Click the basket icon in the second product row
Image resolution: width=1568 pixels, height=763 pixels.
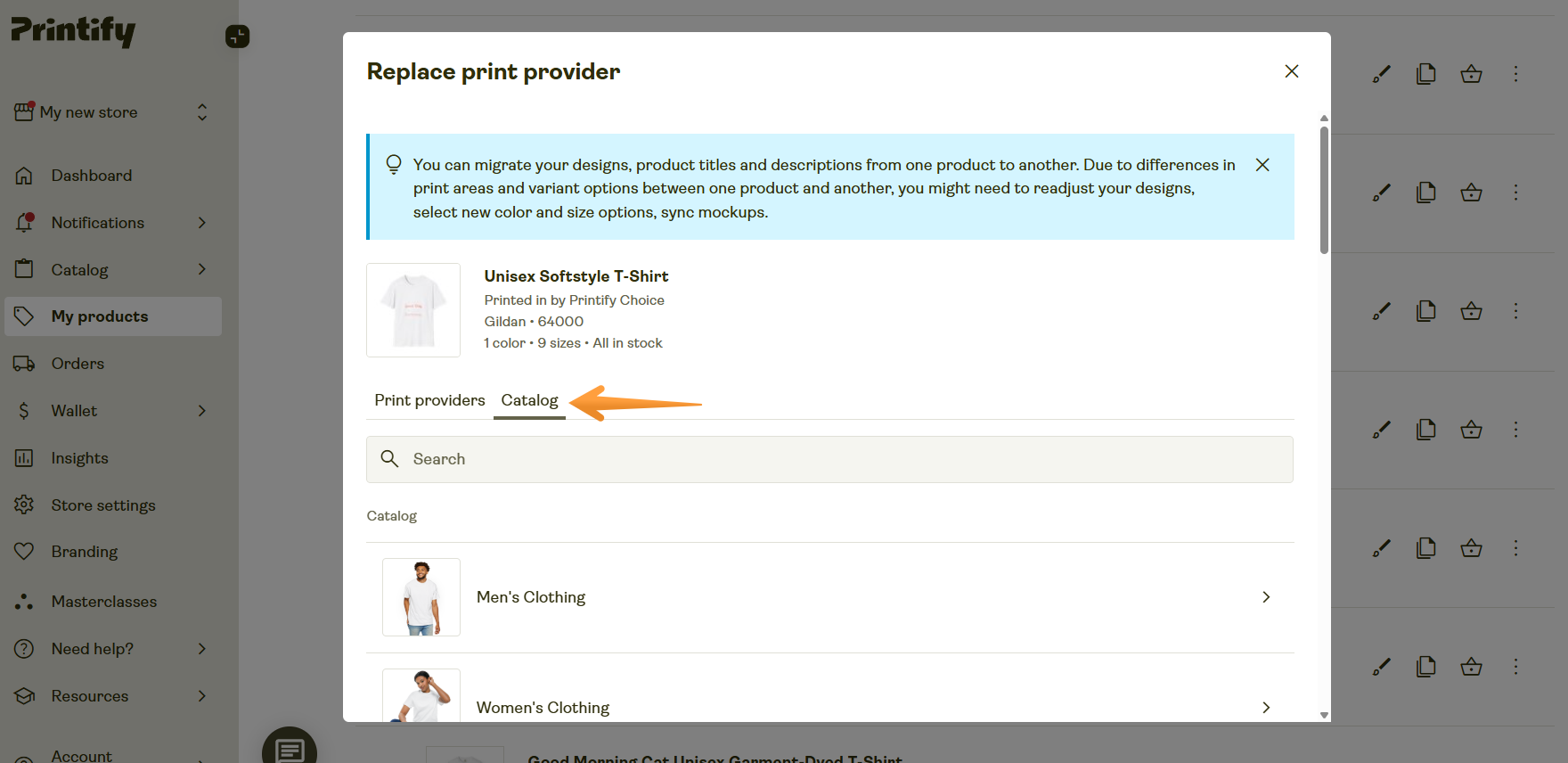tap(1472, 193)
